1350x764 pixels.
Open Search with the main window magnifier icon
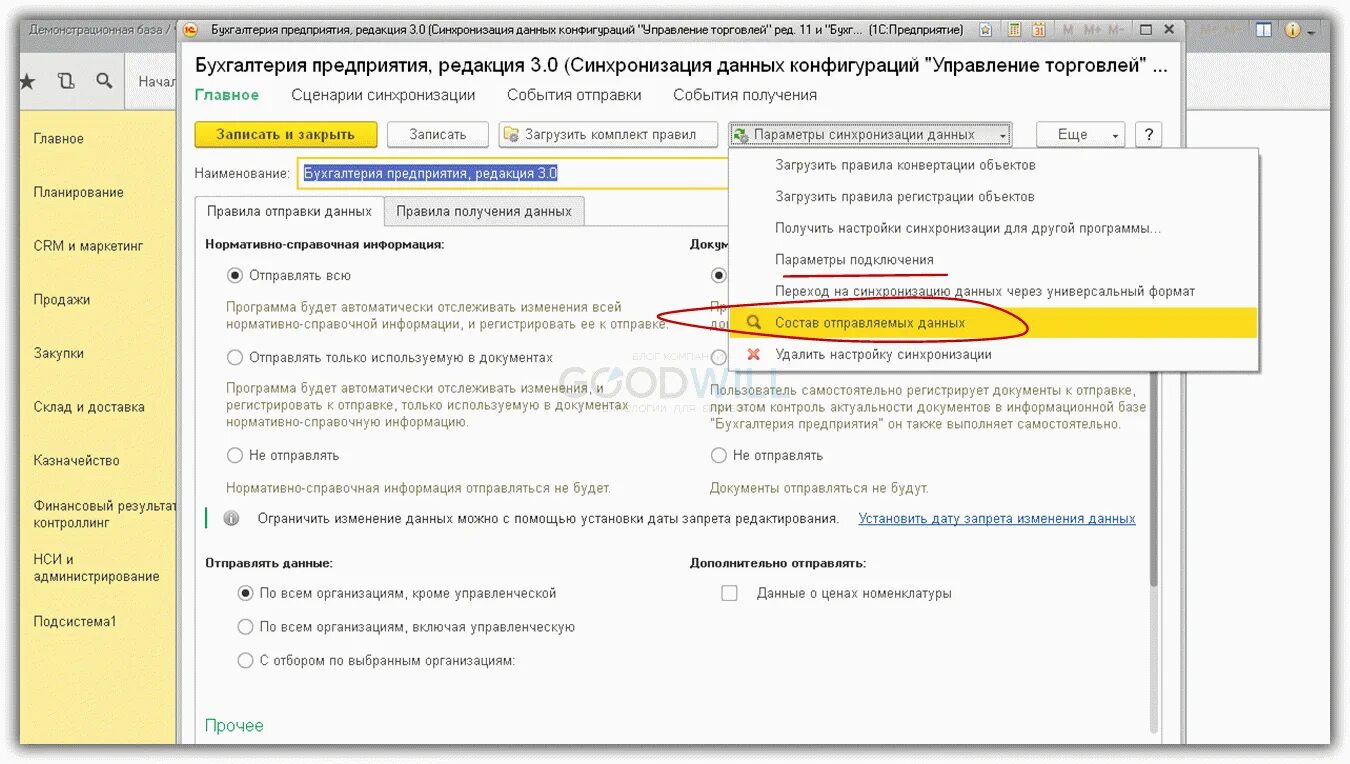104,81
